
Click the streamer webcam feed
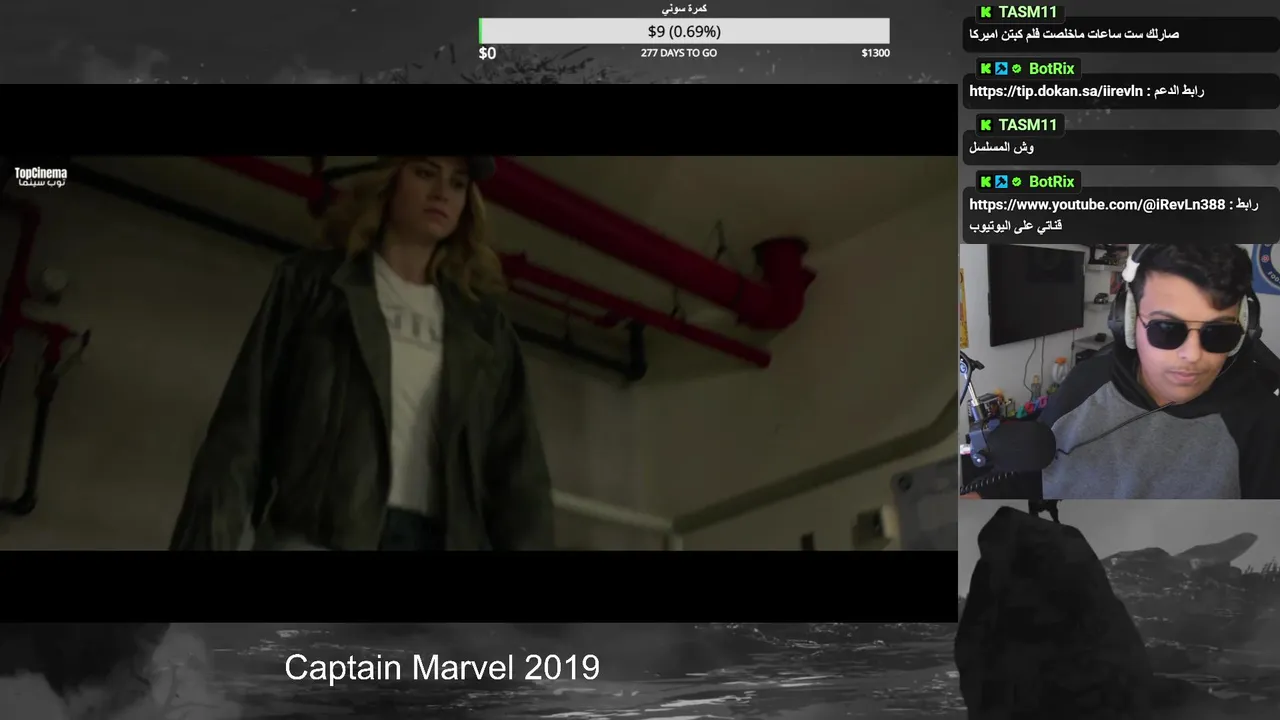(1119, 371)
